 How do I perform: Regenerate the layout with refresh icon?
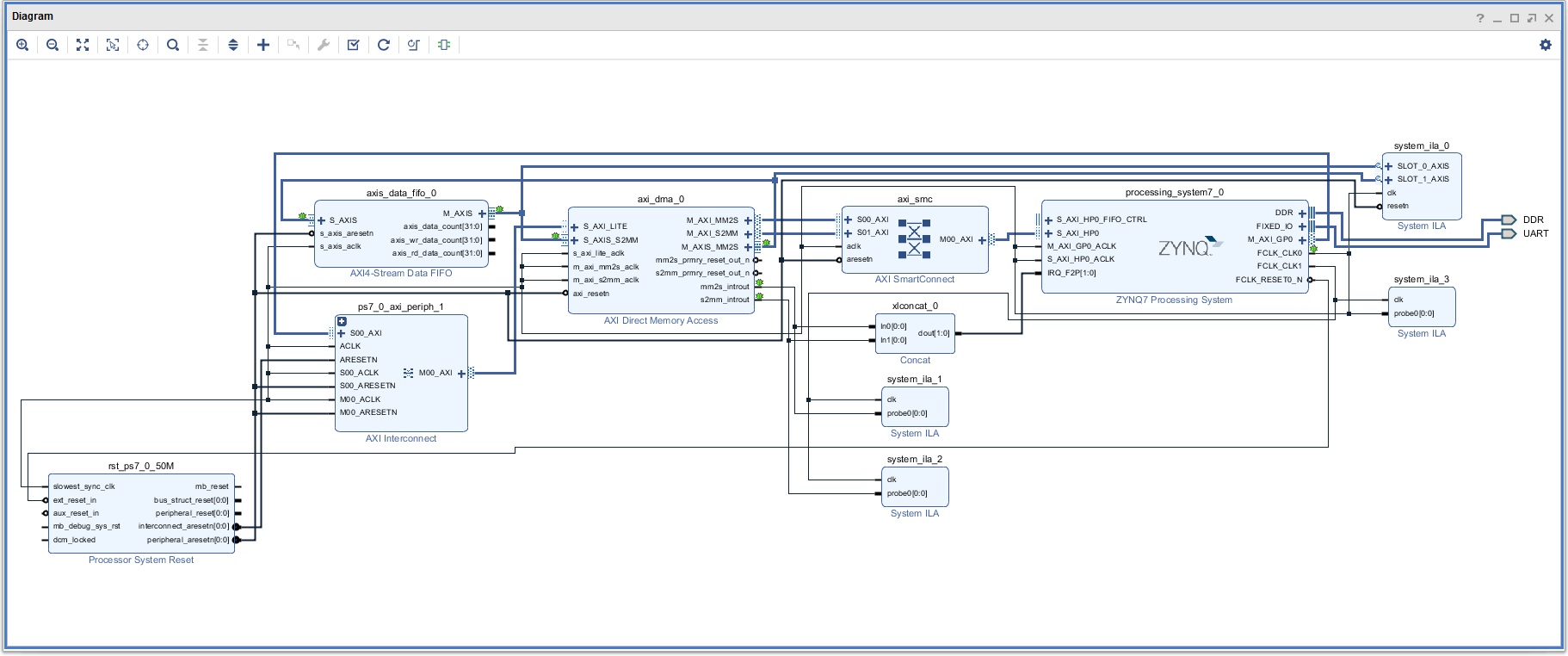(x=384, y=45)
